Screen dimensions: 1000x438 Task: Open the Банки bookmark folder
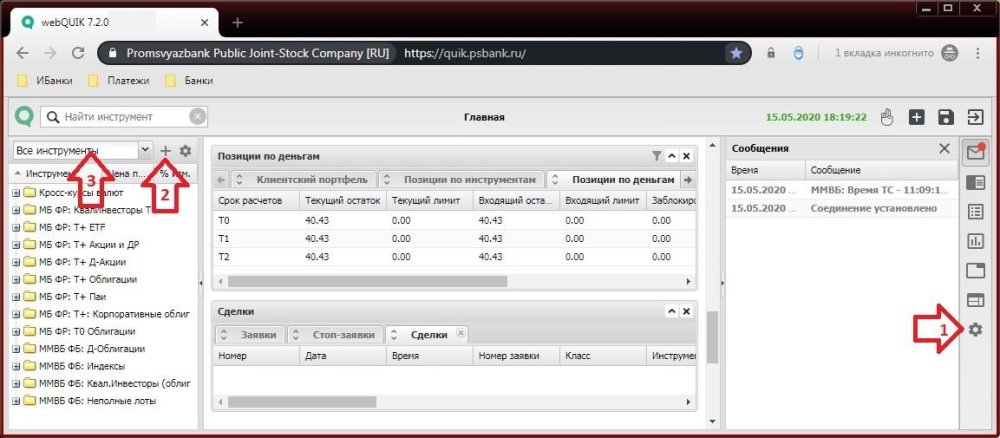point(190,80)
